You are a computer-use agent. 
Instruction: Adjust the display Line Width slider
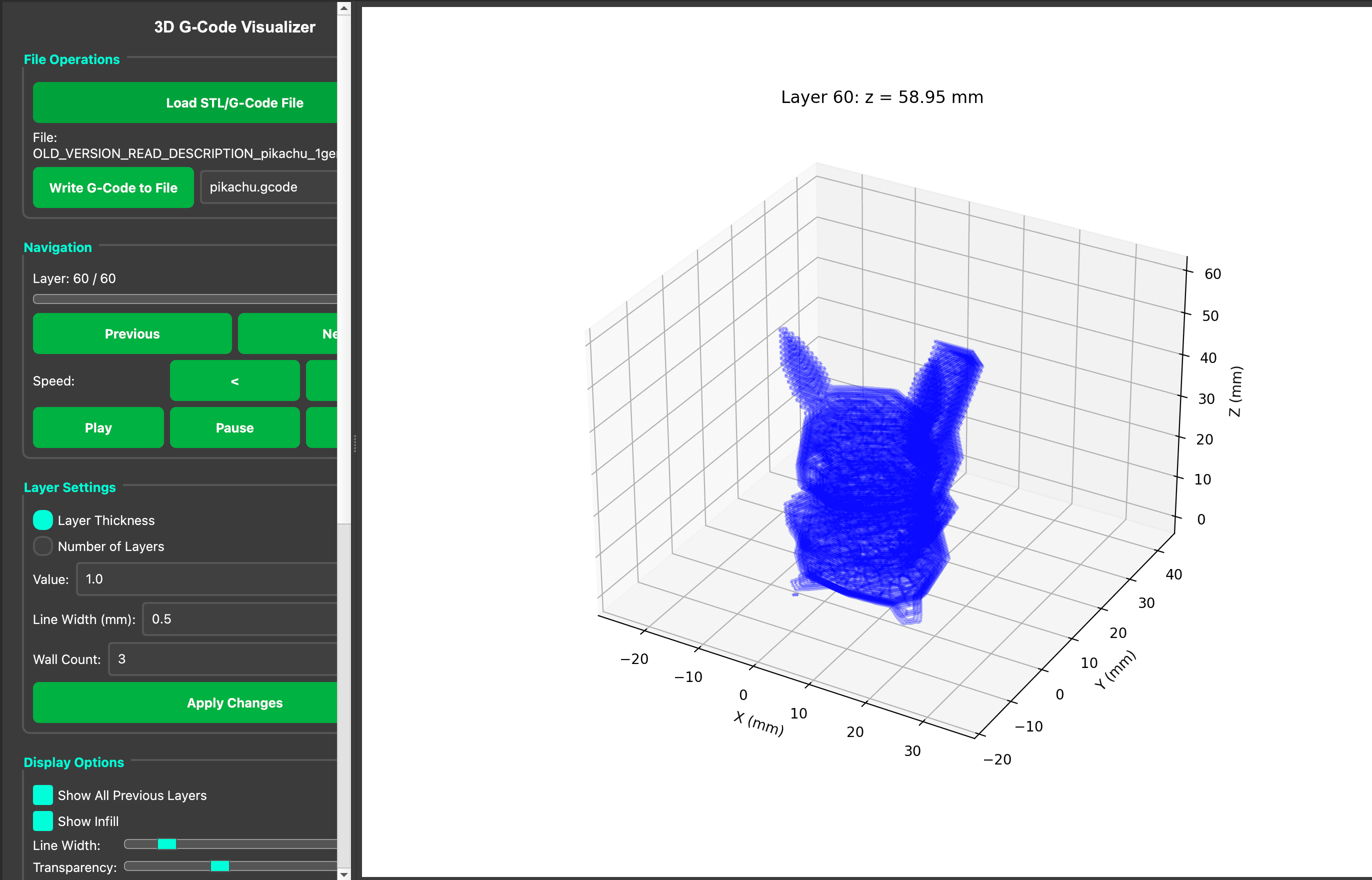pos(167,843)
